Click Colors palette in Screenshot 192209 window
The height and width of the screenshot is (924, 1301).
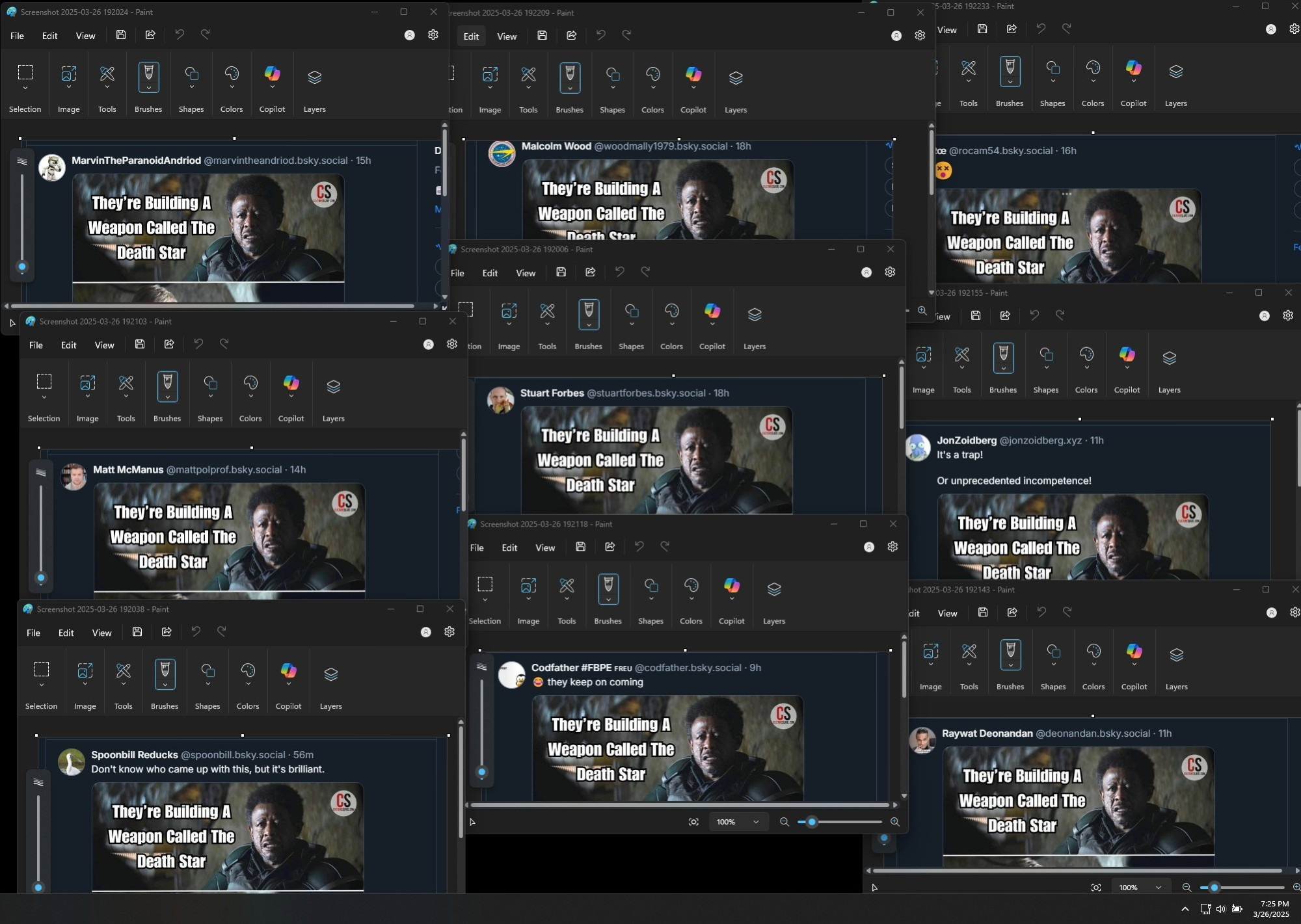tap(652, 75)
